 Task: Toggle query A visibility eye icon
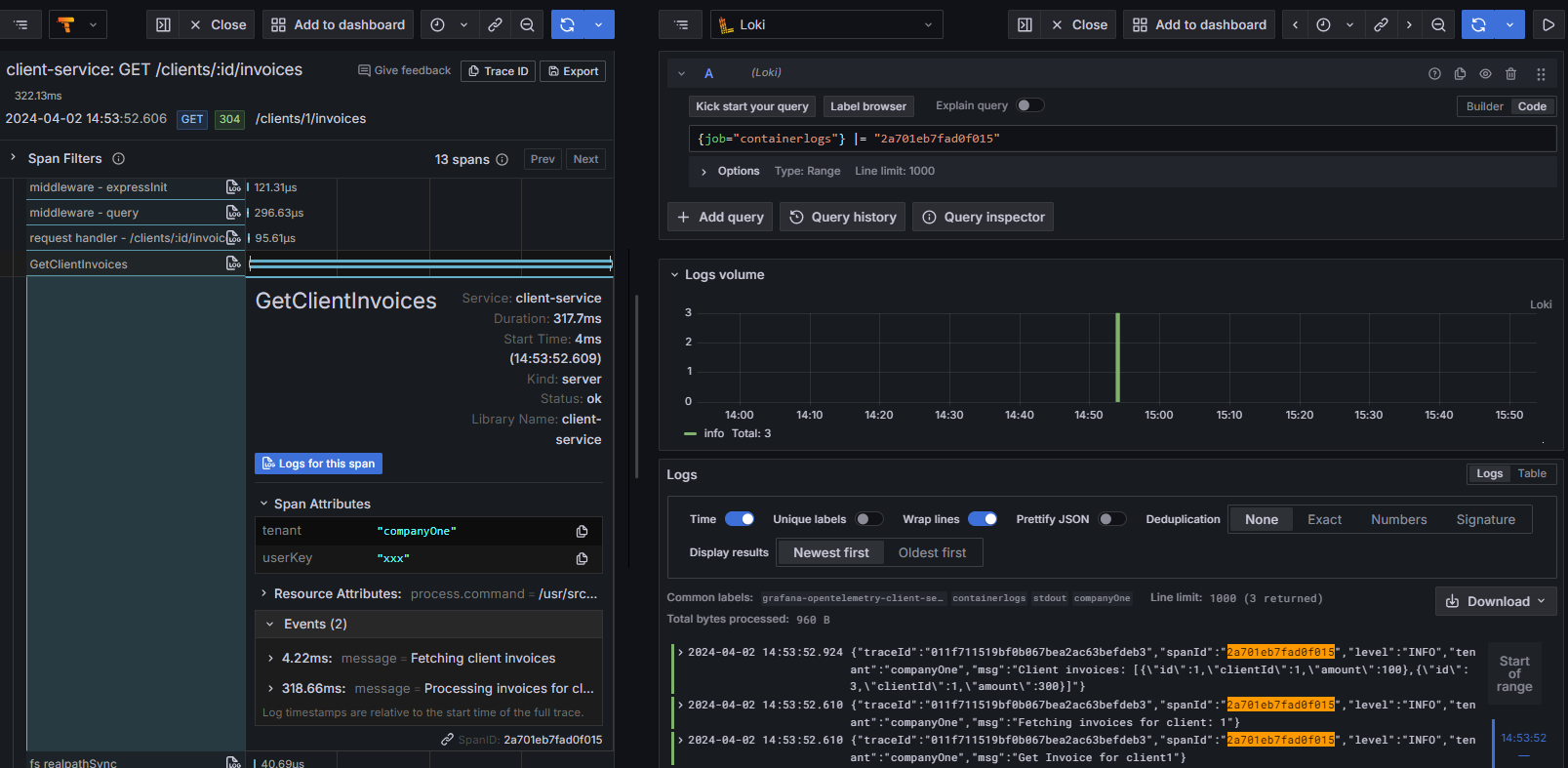pyautogui.click(x=1485, y=73)
